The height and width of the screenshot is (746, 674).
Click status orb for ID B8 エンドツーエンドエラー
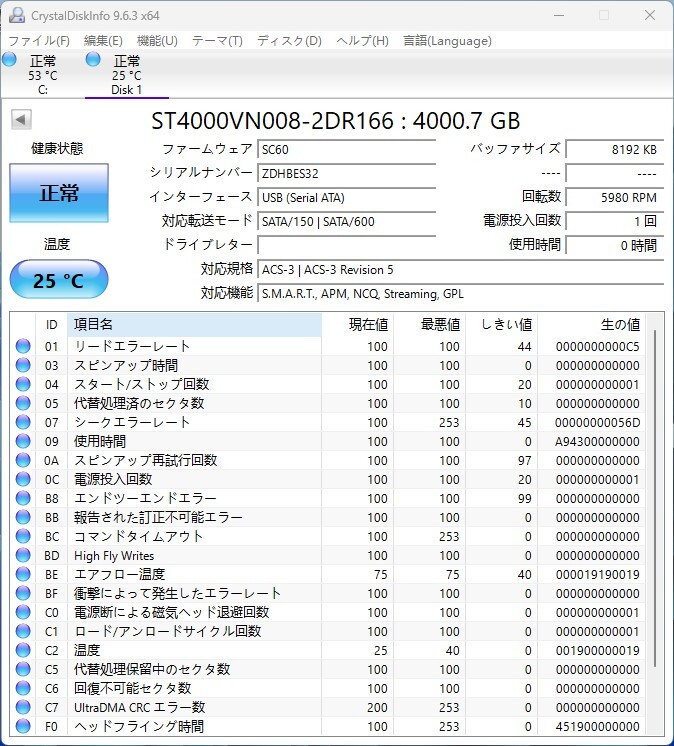(x=23, y=499)
